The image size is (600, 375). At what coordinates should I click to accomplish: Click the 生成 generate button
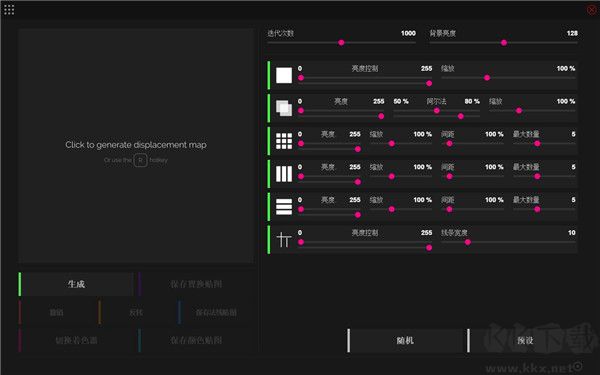pos(76,284)
